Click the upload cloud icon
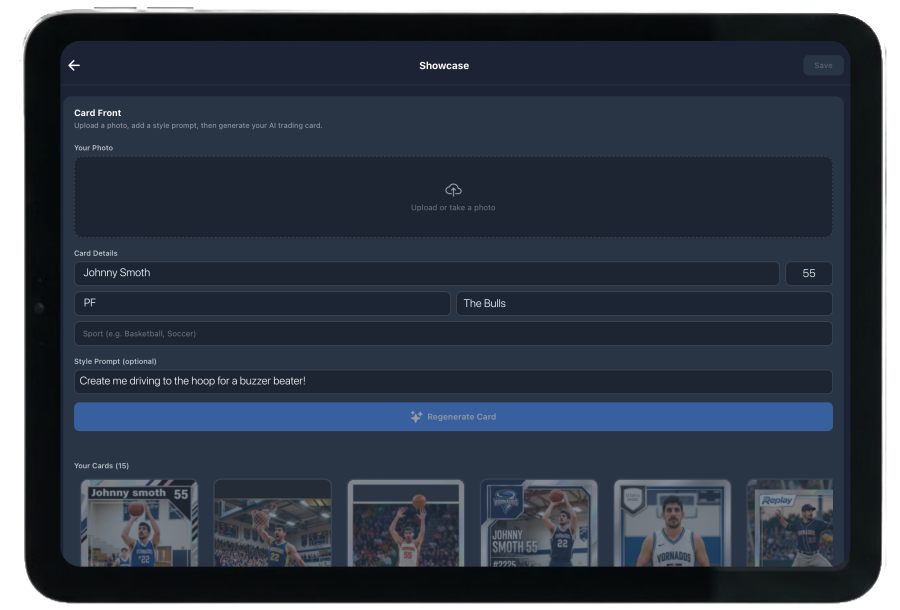The image size is (900, 610). pos(453,189)
